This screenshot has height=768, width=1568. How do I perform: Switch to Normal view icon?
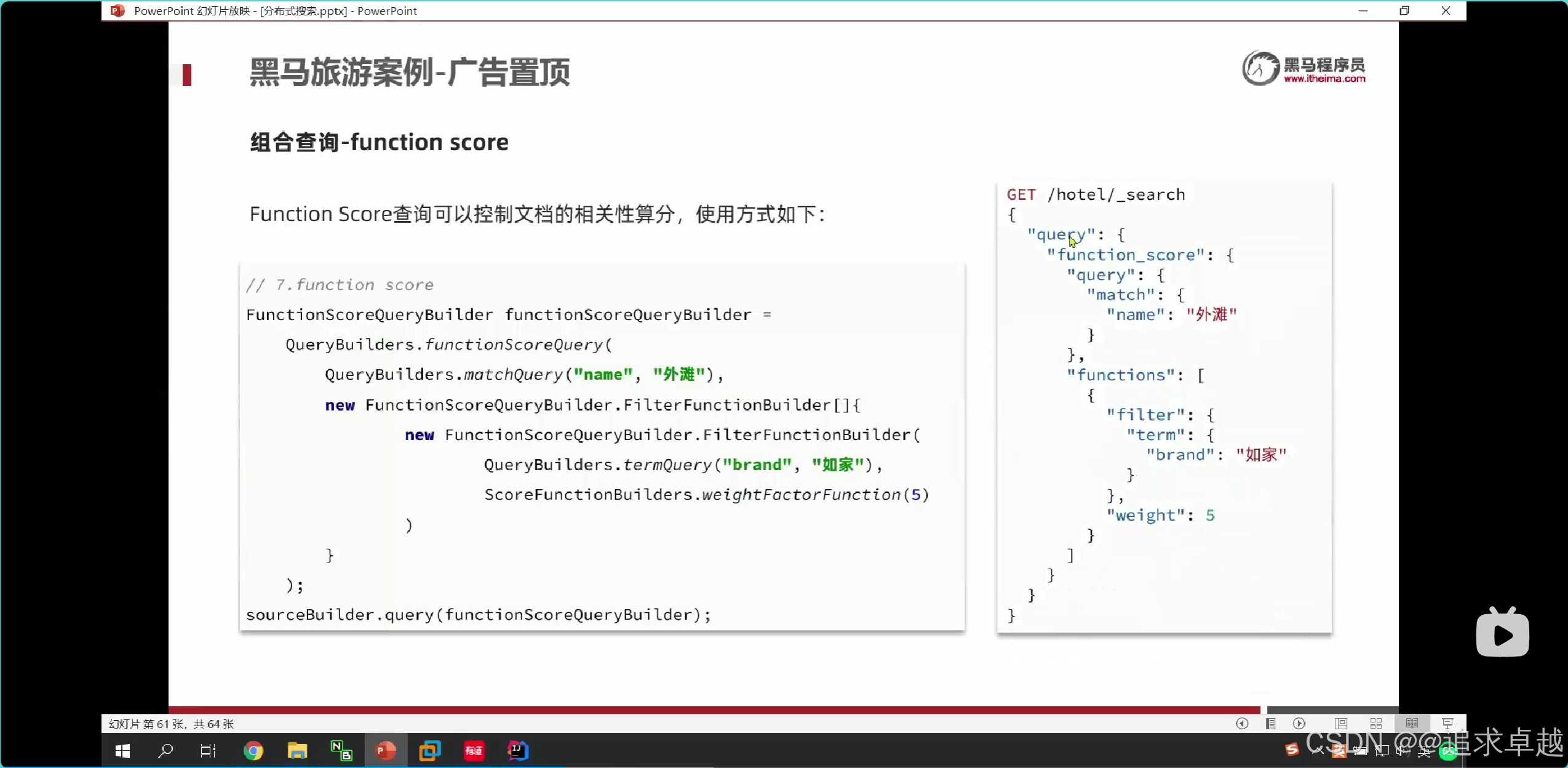1341,724
